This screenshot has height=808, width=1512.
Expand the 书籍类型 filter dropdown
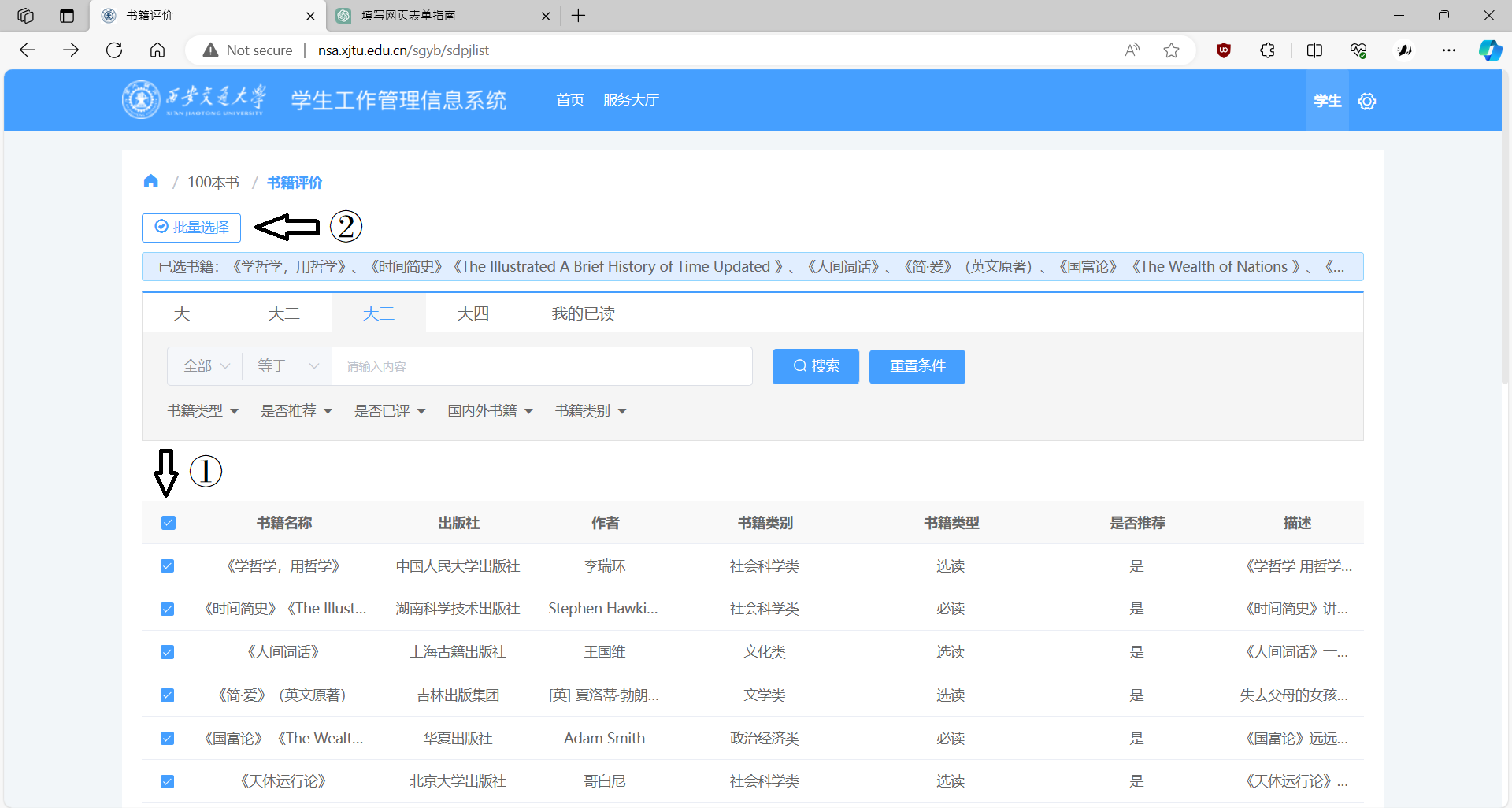pos(202,411)
